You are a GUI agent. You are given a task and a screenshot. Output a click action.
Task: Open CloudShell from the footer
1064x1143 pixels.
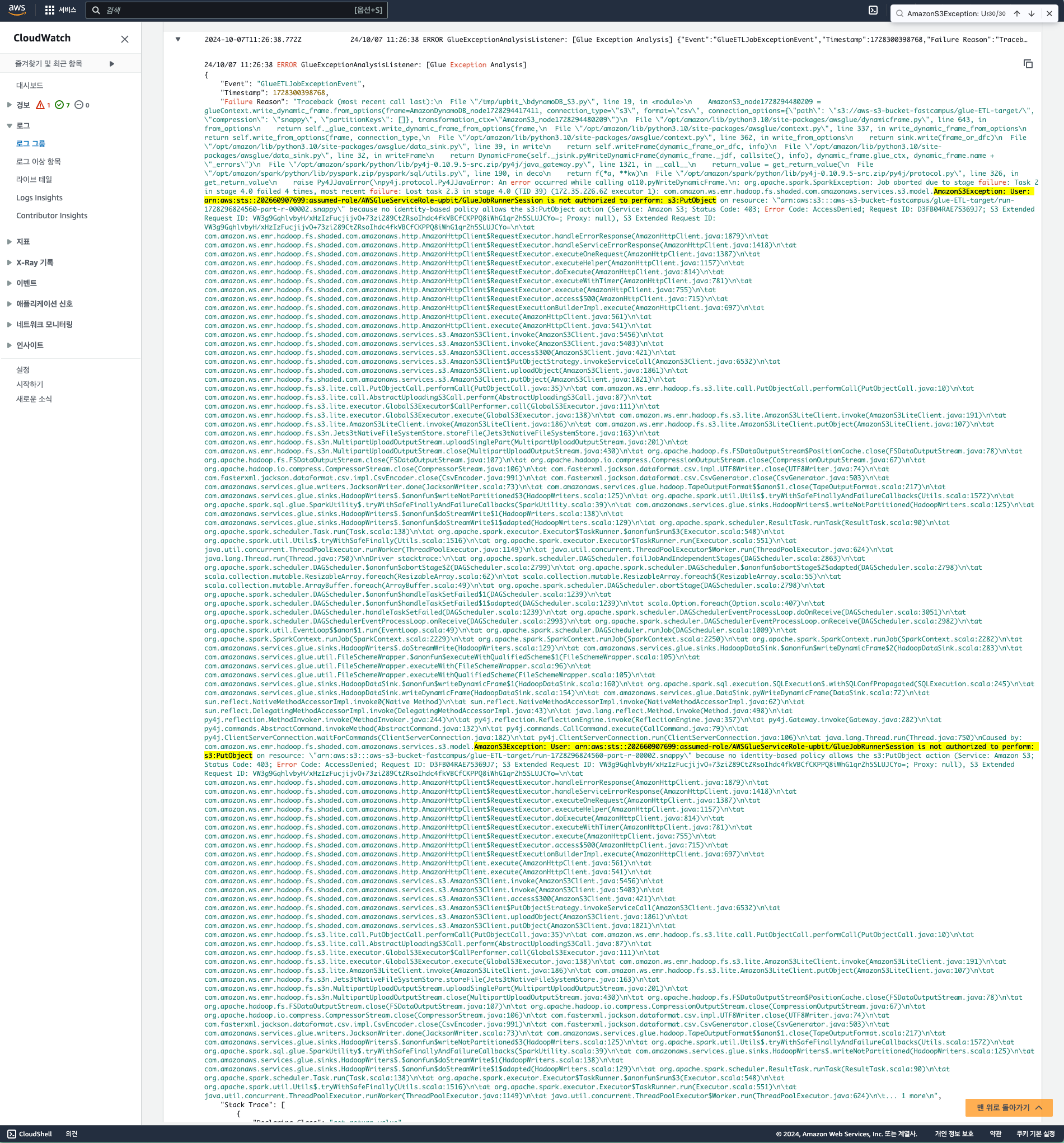(x=30, y=1134)
